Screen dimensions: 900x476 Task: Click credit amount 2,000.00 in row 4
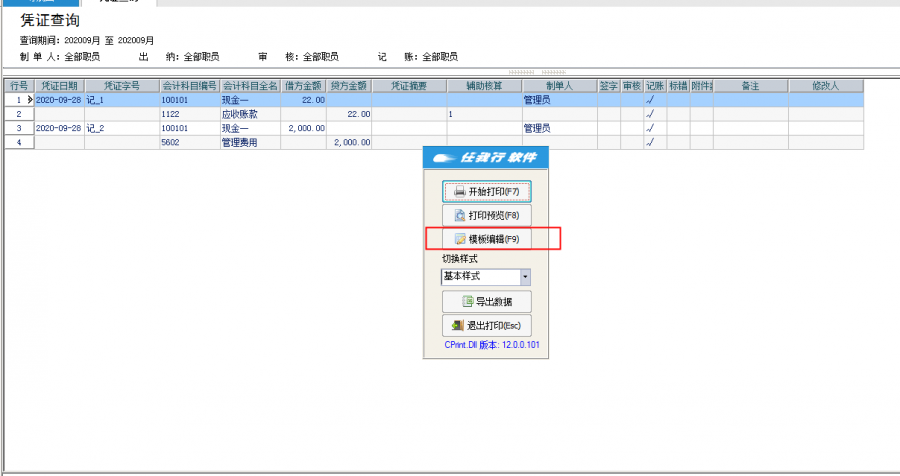tap(349, 142)
